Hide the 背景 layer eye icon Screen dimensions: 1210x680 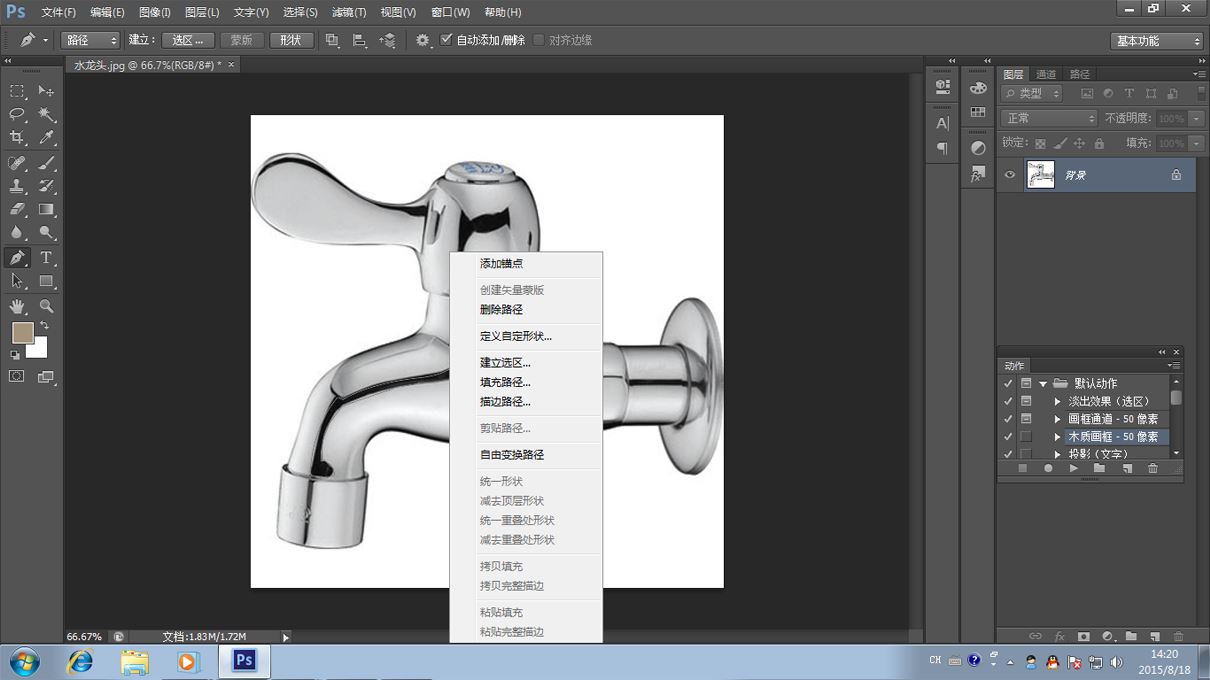pyautogui.click(x=1010, y=175)
